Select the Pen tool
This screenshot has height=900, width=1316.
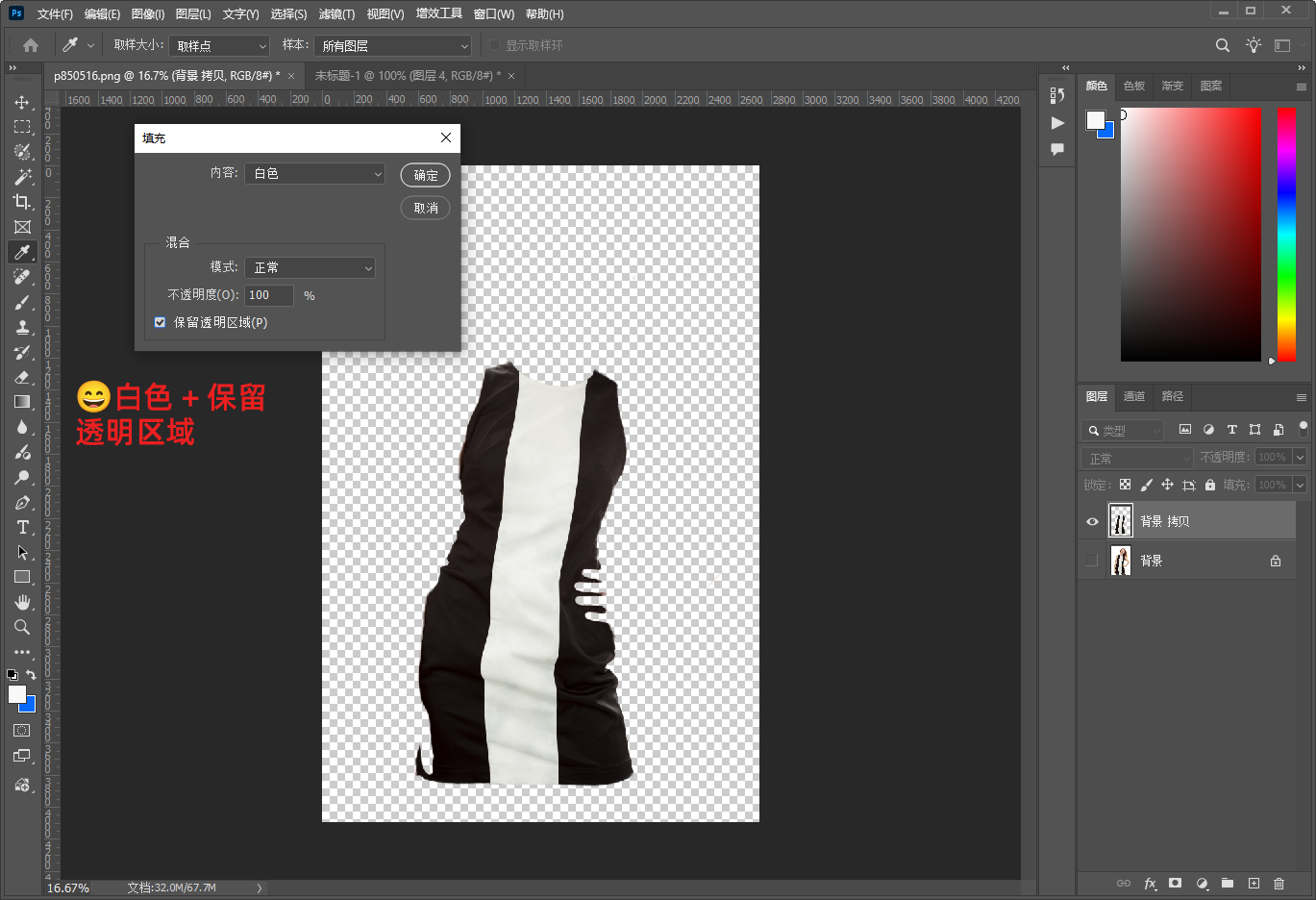(22, 502)
